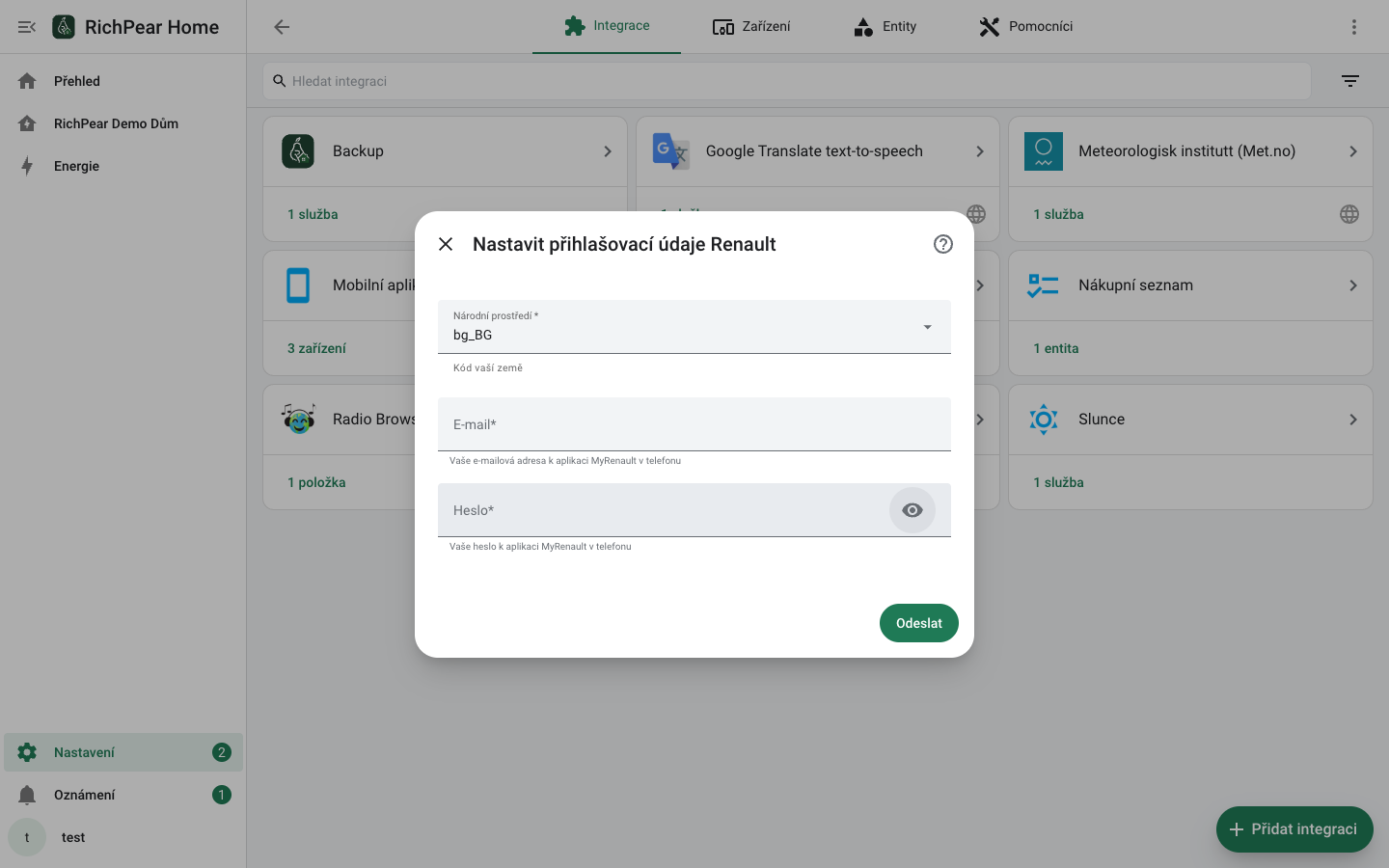
Task: Click the Meteorologisk institutt (Met.no) title
Action: pyautogui.click(x=1186, y=151)
